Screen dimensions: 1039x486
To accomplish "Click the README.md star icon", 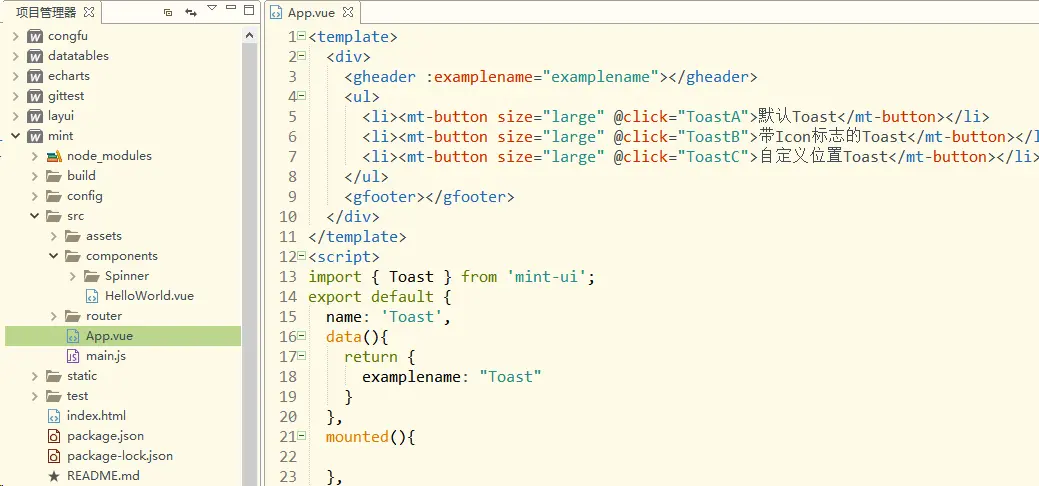I will pos(54,476).
